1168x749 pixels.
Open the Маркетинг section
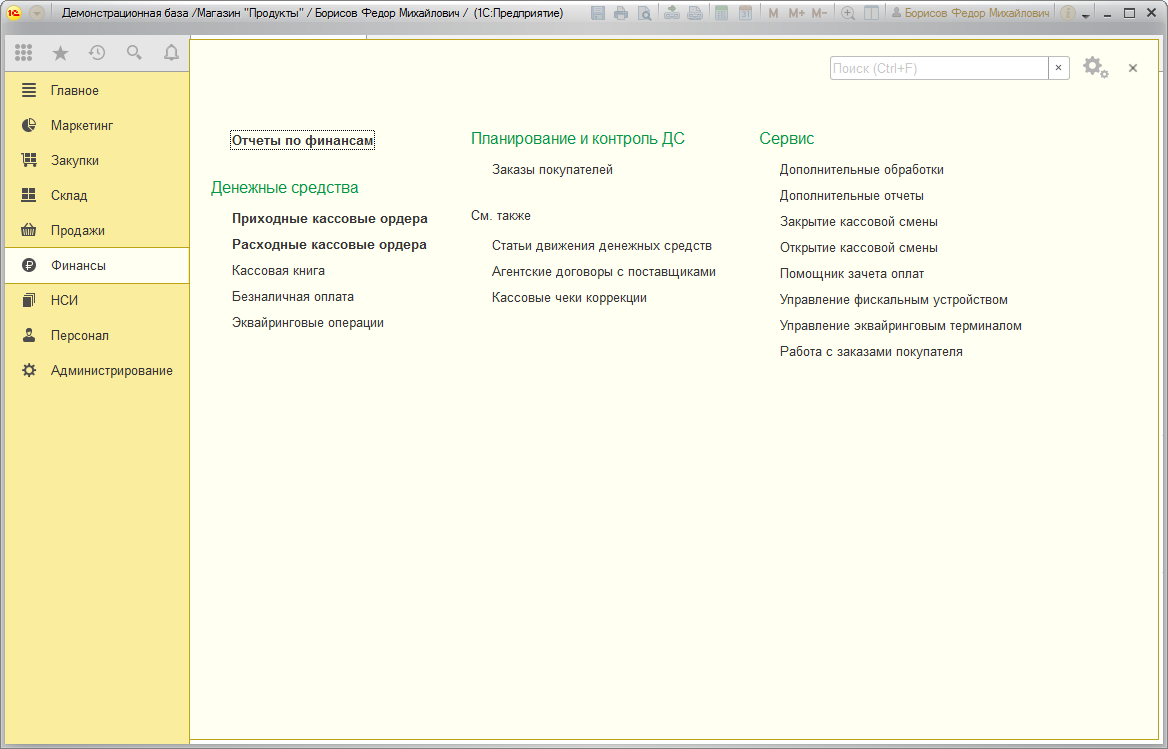[x=97, y=125]
